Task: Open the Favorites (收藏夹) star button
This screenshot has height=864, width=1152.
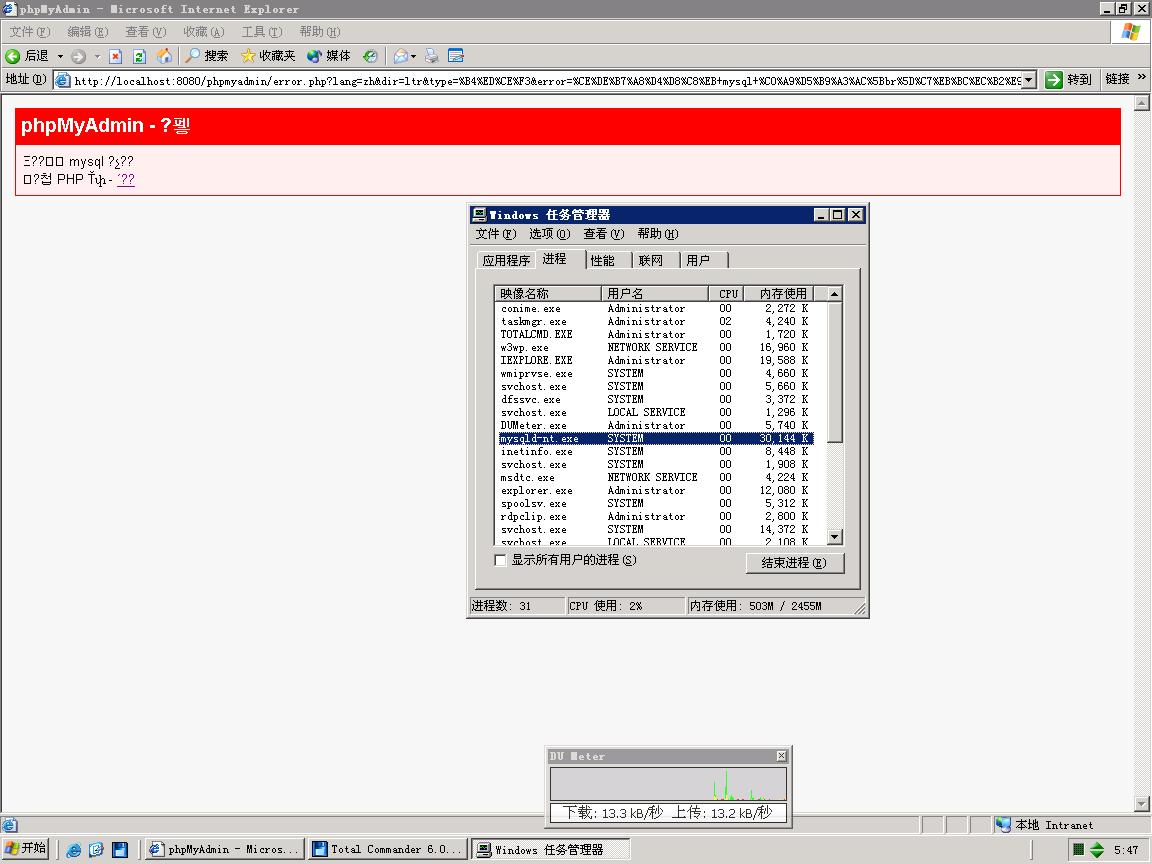Action: coord(268,56)
